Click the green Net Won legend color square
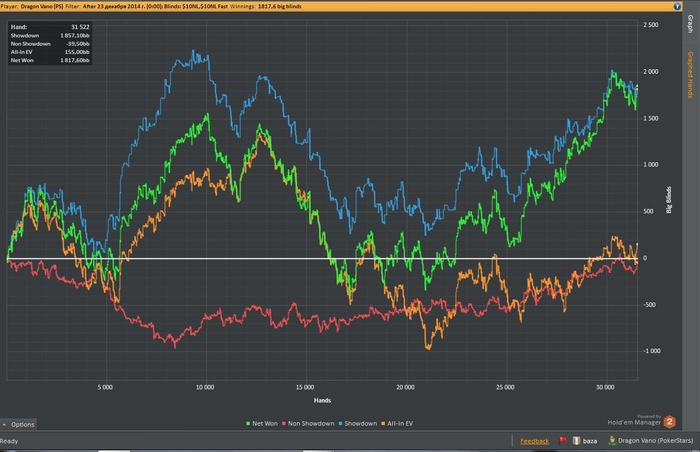 pos(248,423)
